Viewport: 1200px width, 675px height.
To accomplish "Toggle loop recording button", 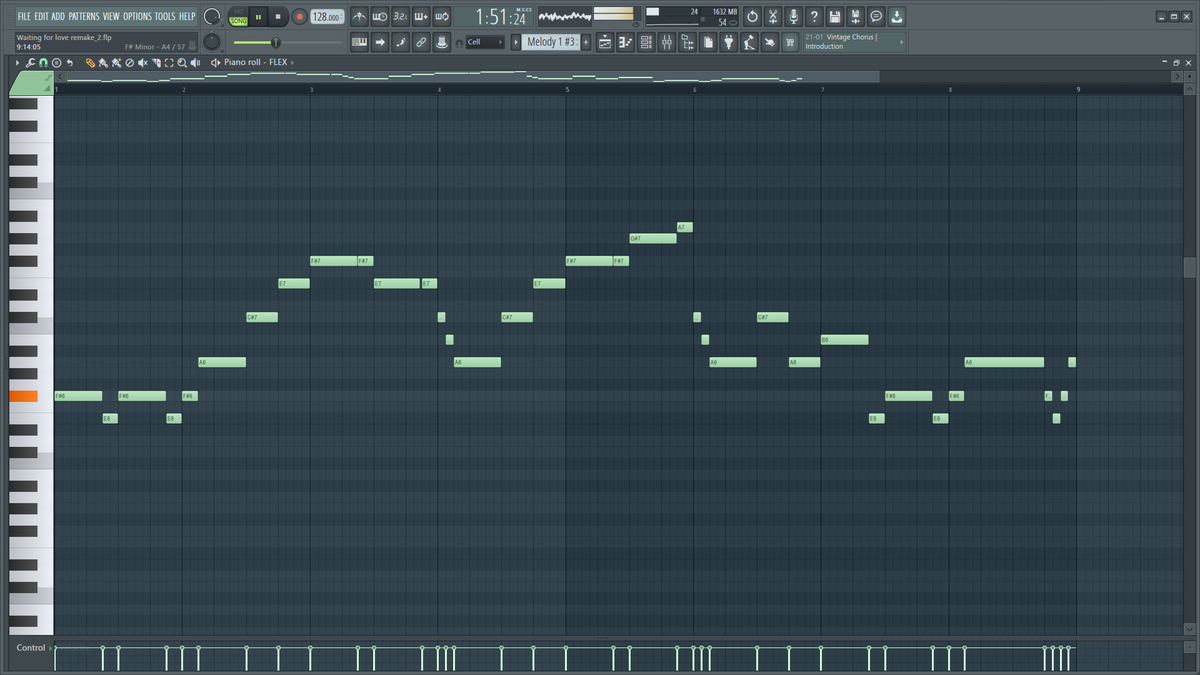I will [x=442, y=17].
